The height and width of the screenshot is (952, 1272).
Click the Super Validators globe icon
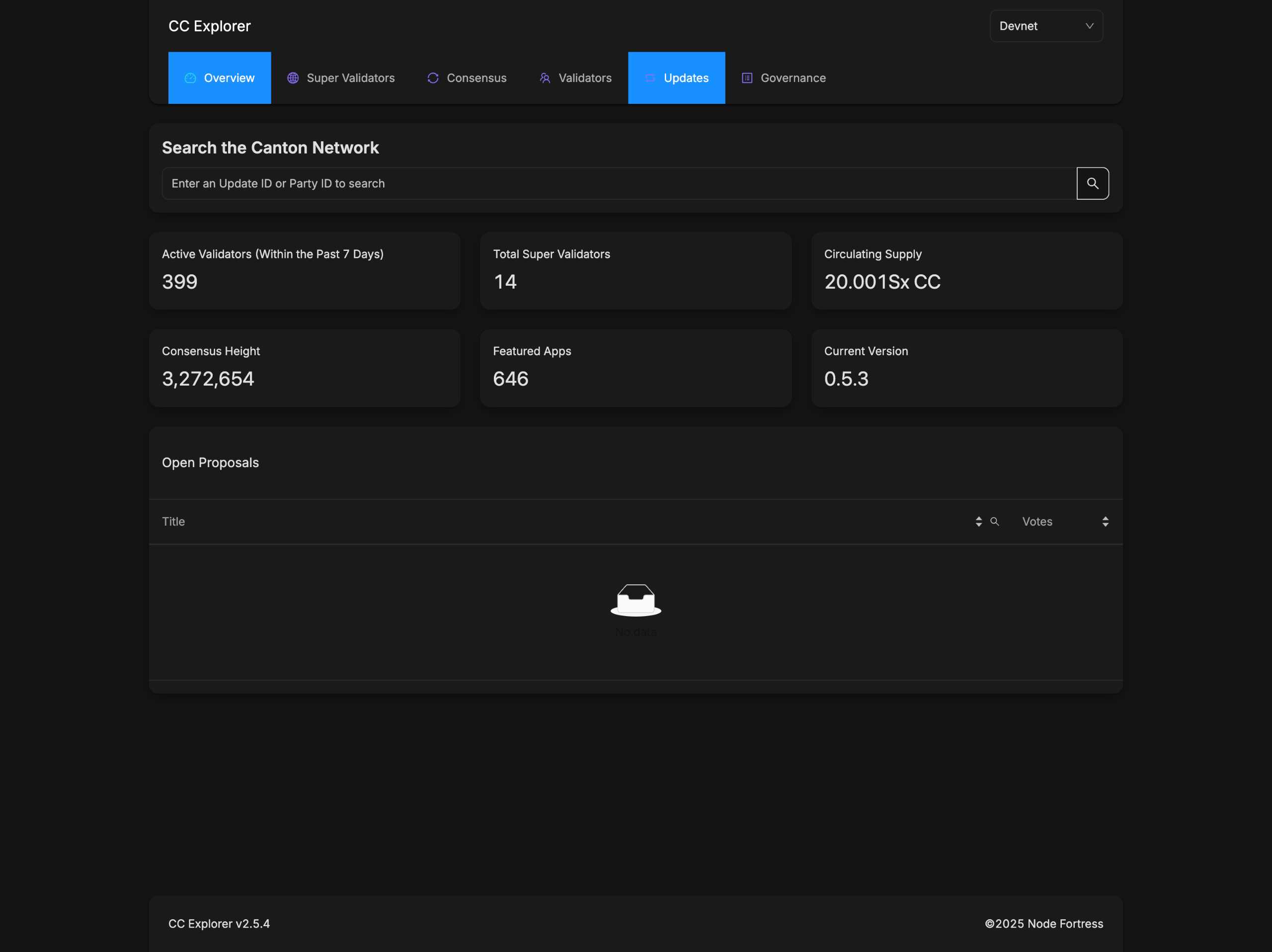click(293, 78)
